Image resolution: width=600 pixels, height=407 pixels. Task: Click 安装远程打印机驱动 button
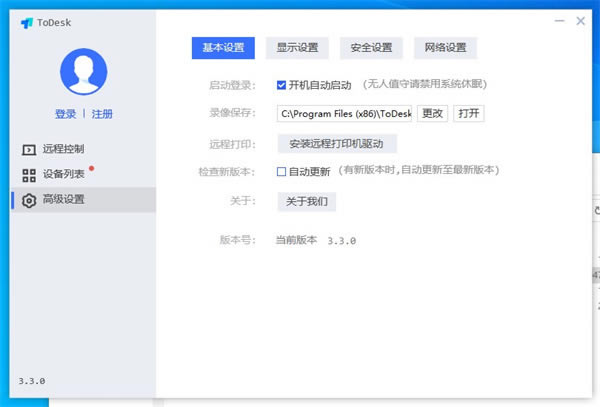tap(337, 144)
